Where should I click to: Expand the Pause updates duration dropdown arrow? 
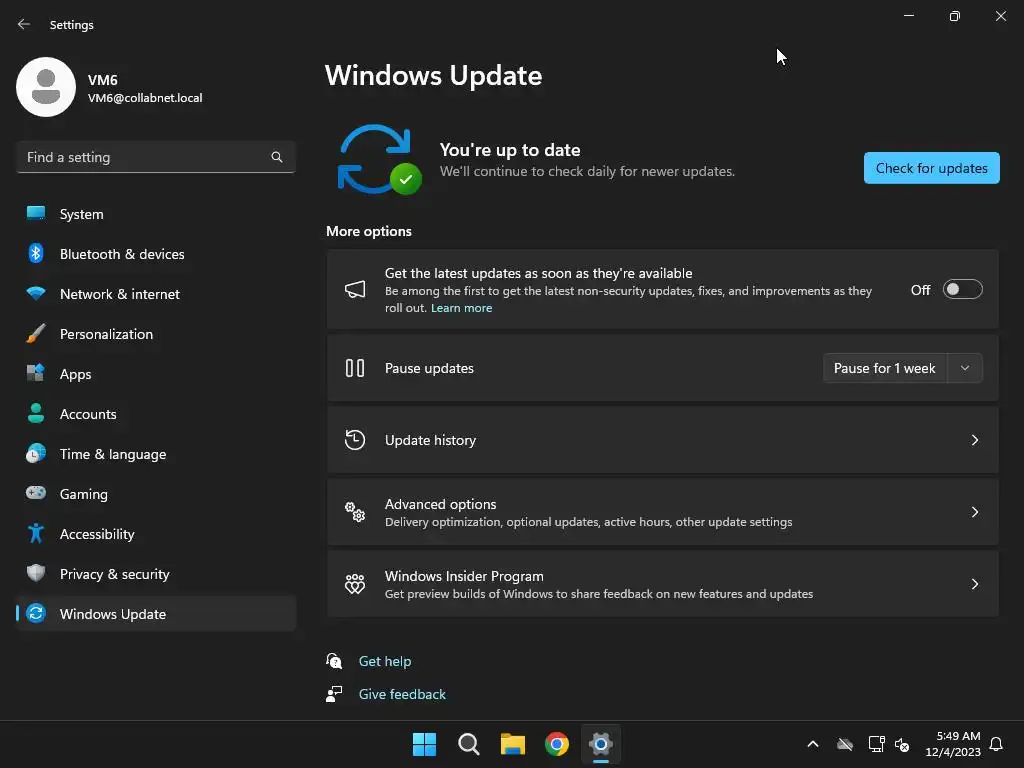click(965, 368)
